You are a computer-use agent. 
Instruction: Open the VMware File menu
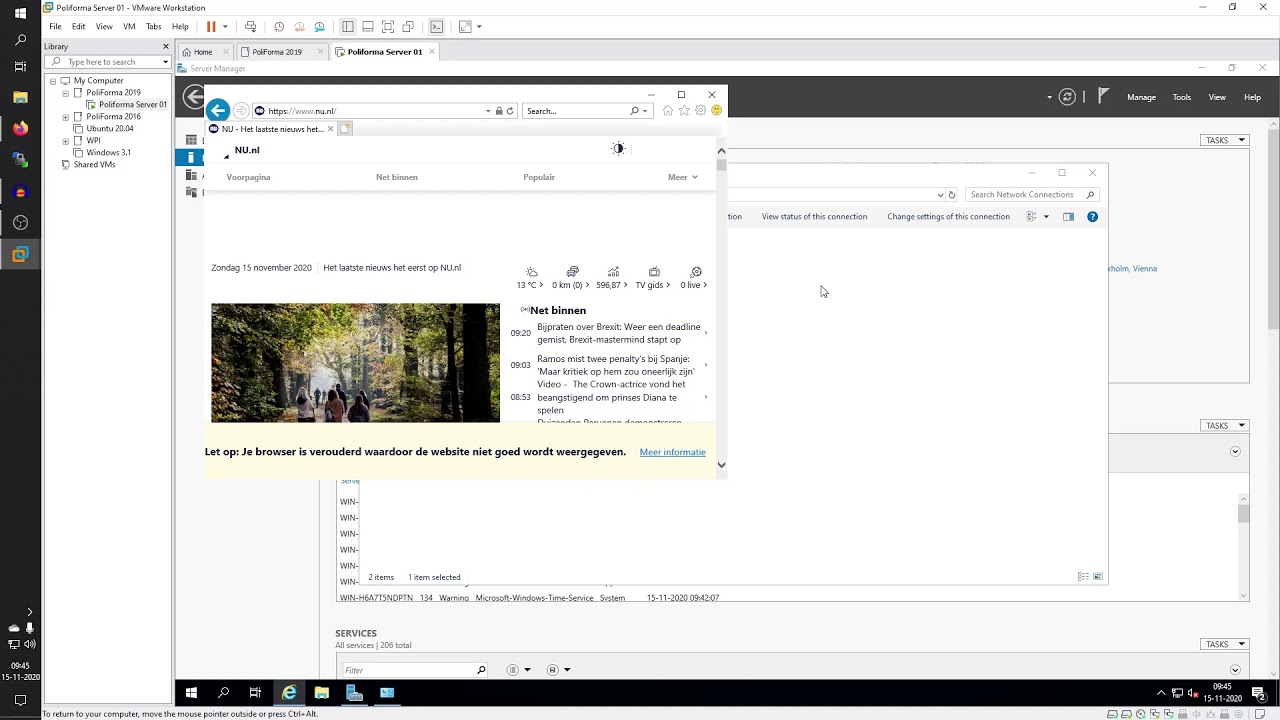click(x=55, y=27)
